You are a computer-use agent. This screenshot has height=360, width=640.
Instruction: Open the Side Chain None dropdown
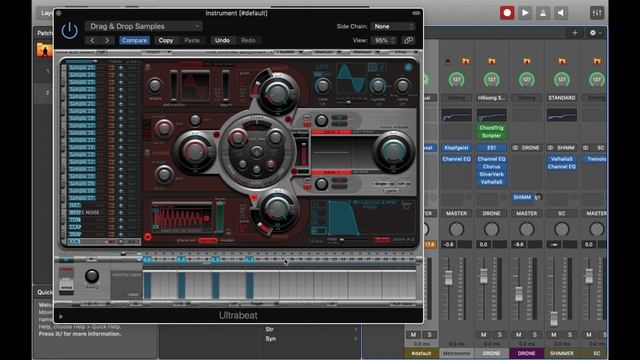click(x=393, y=26)
